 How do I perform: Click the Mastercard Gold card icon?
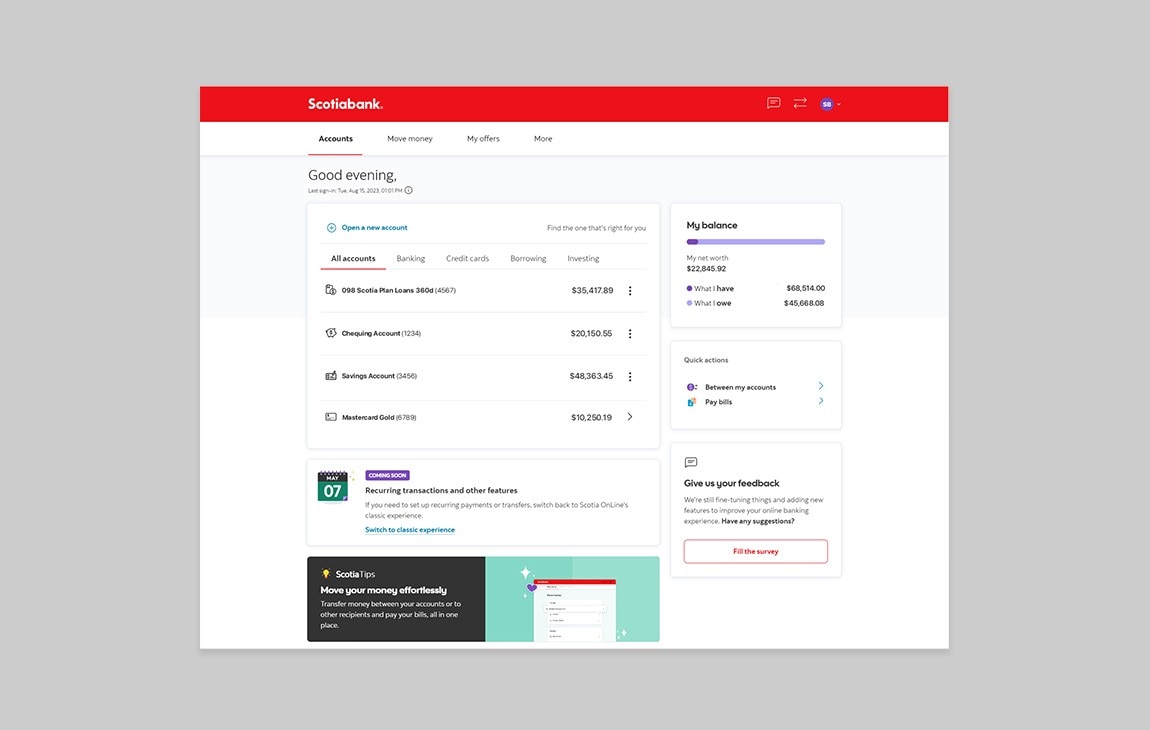click(331, 417)
